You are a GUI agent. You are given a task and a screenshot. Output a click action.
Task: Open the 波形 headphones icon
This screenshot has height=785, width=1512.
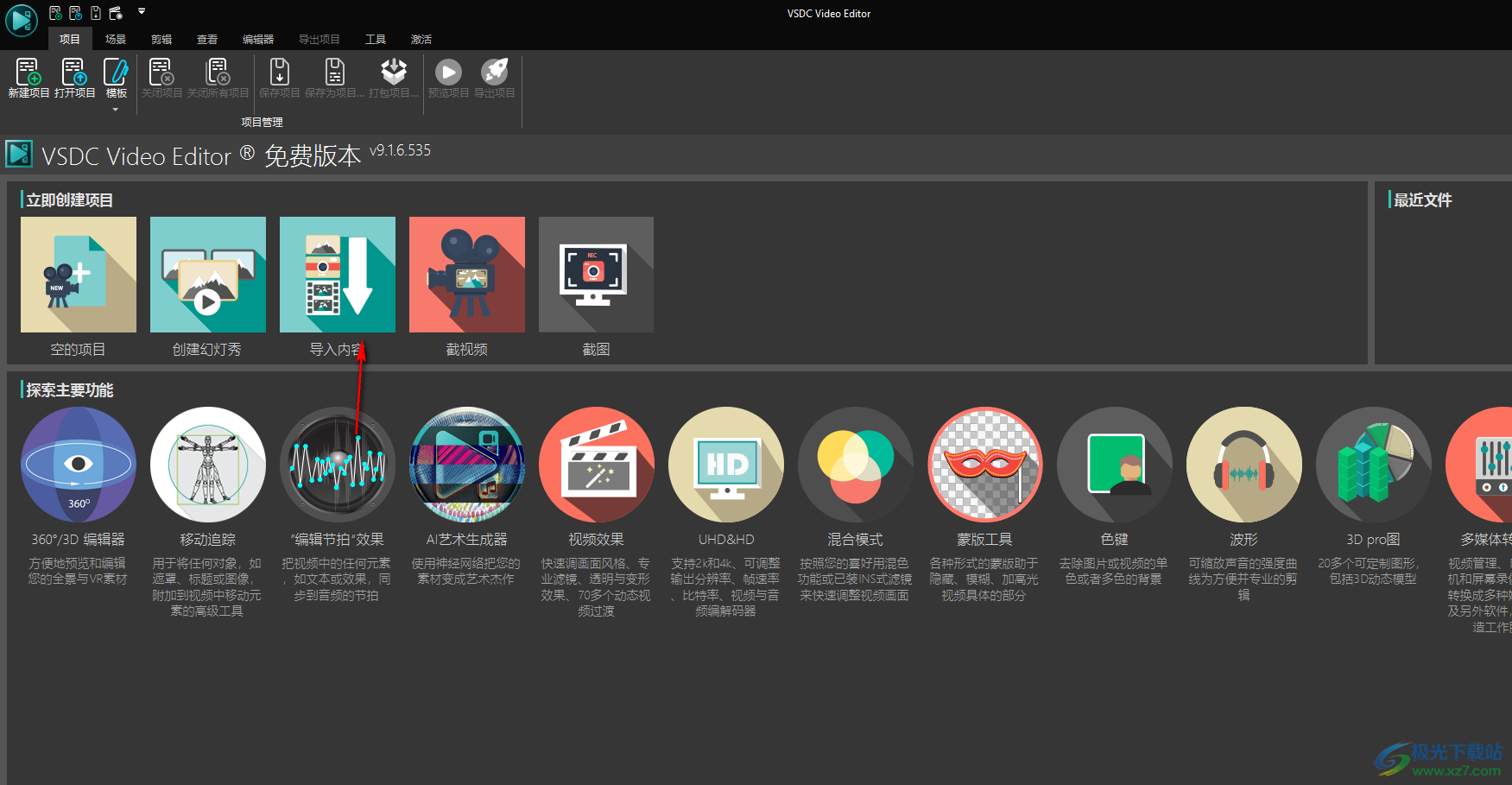coord(1244,465)
